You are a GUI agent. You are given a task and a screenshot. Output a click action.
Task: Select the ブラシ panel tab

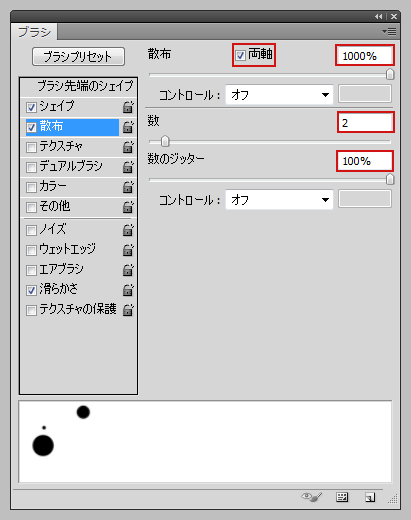34,32
